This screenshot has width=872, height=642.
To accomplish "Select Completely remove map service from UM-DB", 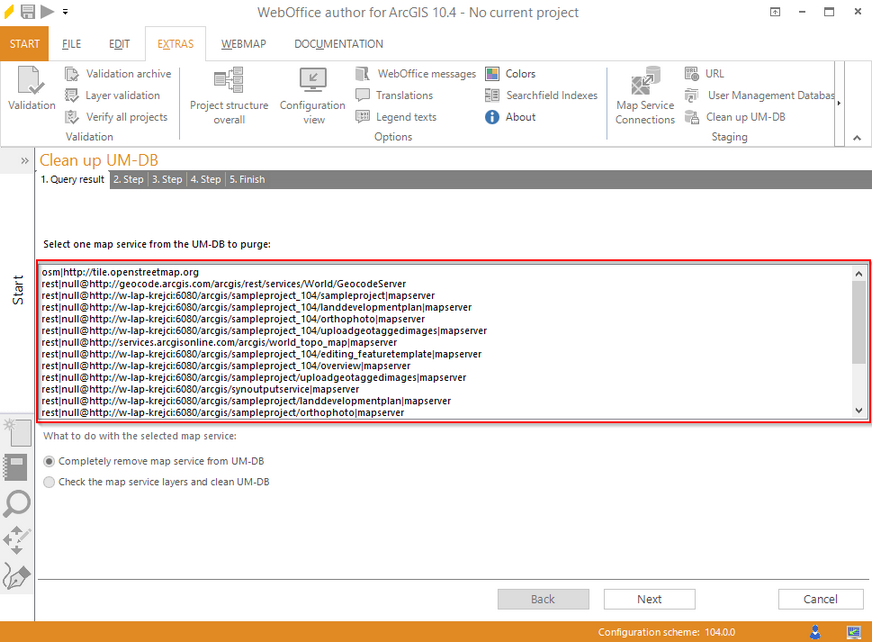I will [x=154, y=461].
